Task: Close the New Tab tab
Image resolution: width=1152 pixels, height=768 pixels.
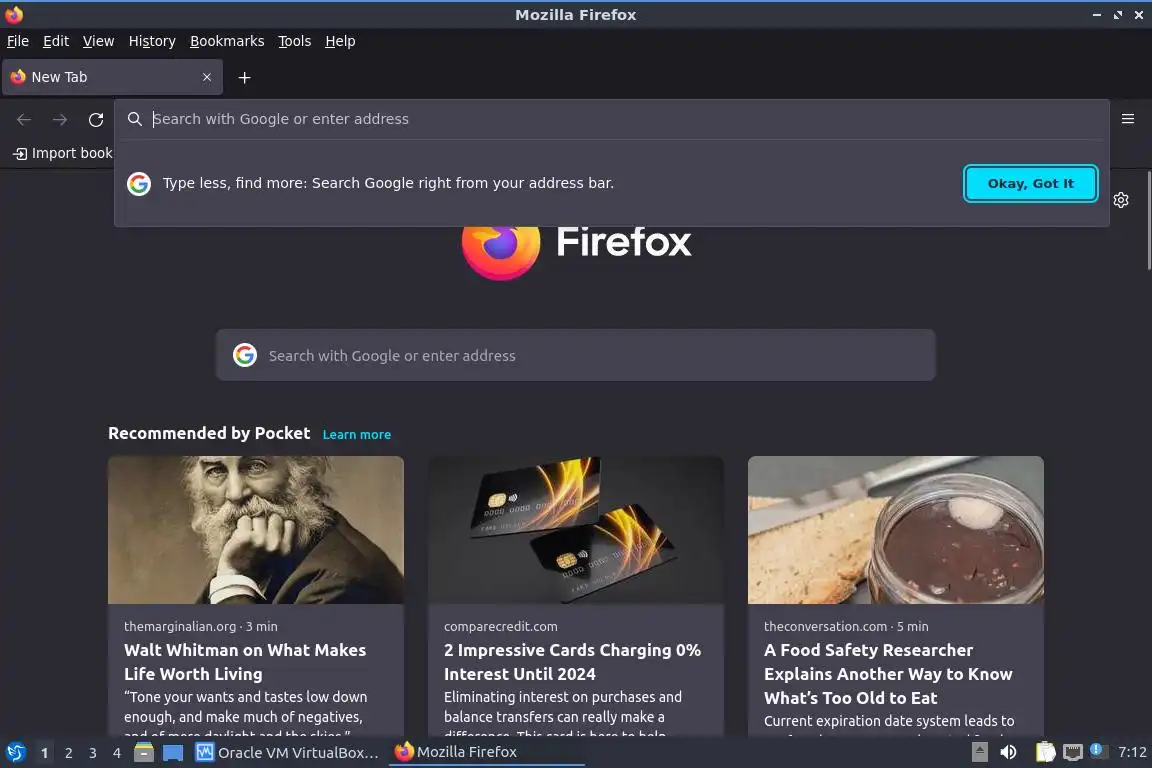Action: click(207, 77)
